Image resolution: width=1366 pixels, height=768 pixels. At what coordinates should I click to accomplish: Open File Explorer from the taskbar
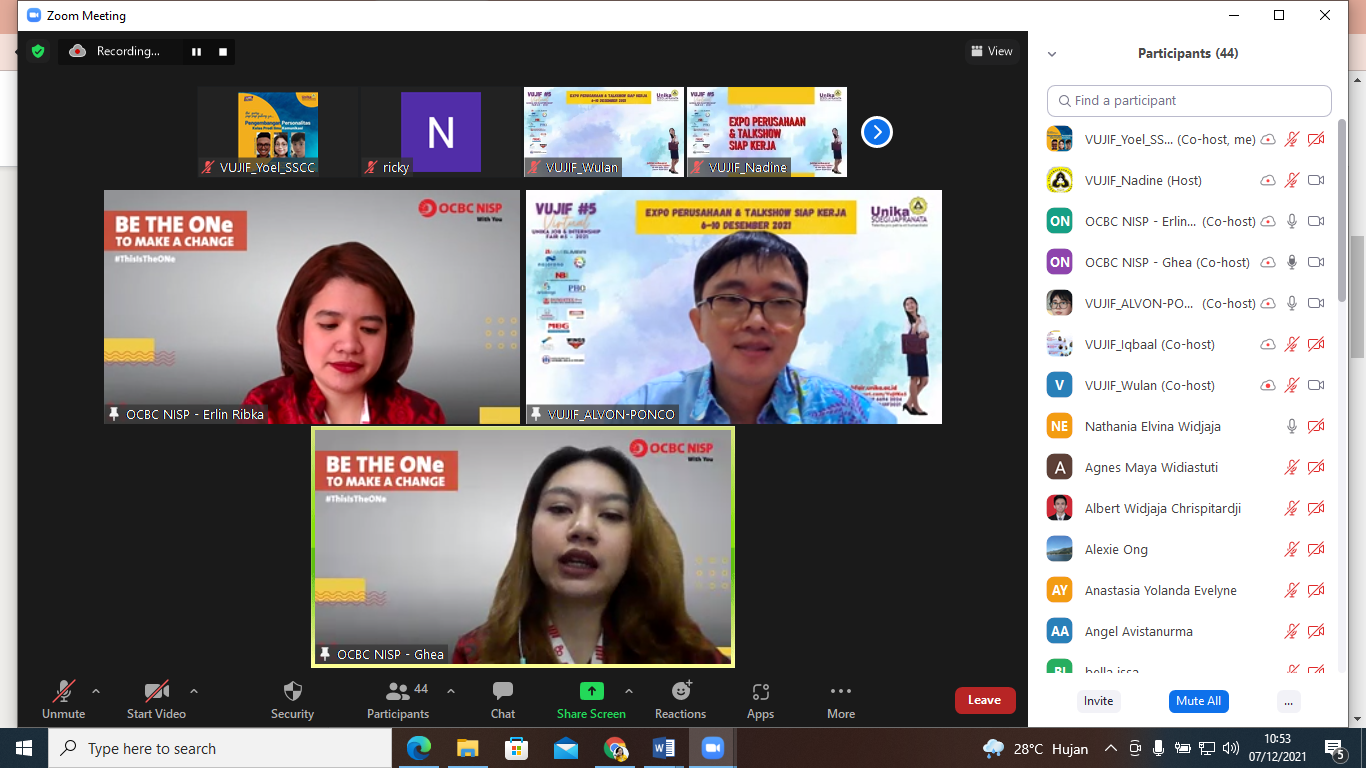pos(467,748)
